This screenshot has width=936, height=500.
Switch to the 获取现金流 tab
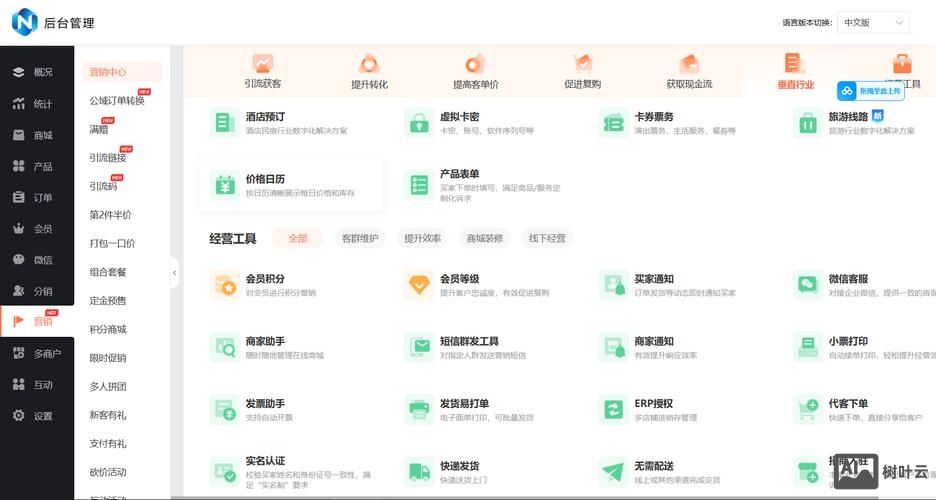click(689, 72)
